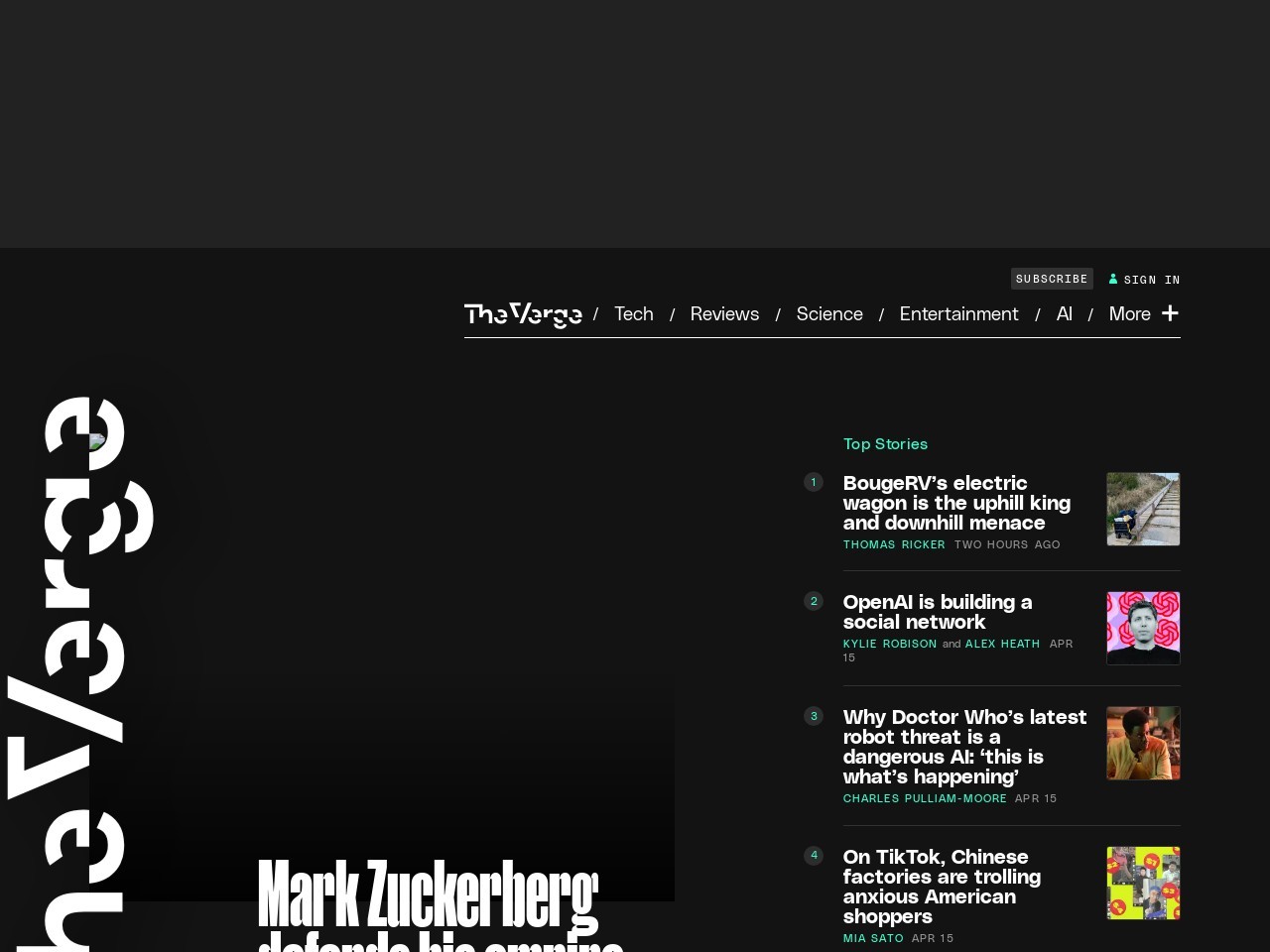
Task: Click the user icon beside Sign In
Action: coord(1113,279)
